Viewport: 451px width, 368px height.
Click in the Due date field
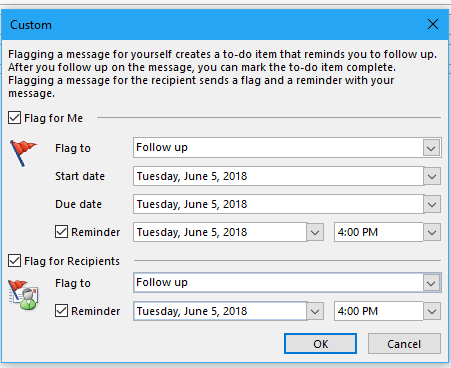coord(278,204)
